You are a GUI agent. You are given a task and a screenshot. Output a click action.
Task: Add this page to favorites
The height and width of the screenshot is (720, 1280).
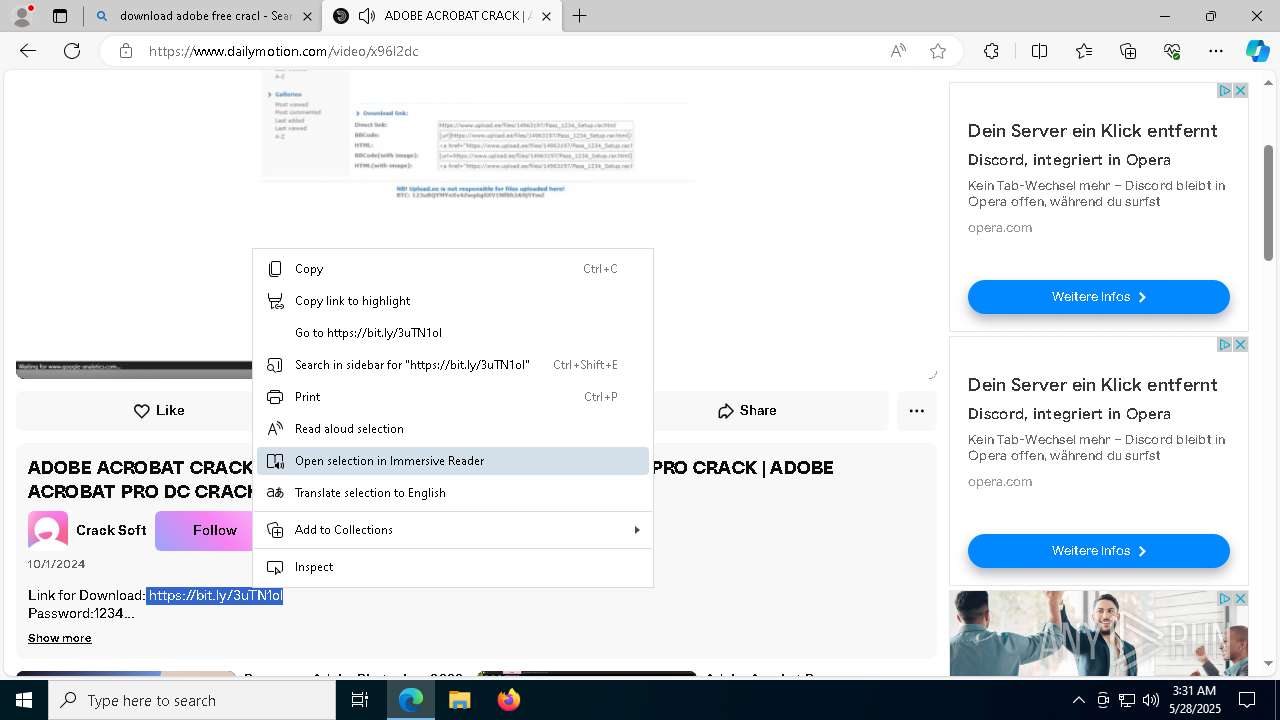[937, 51]
